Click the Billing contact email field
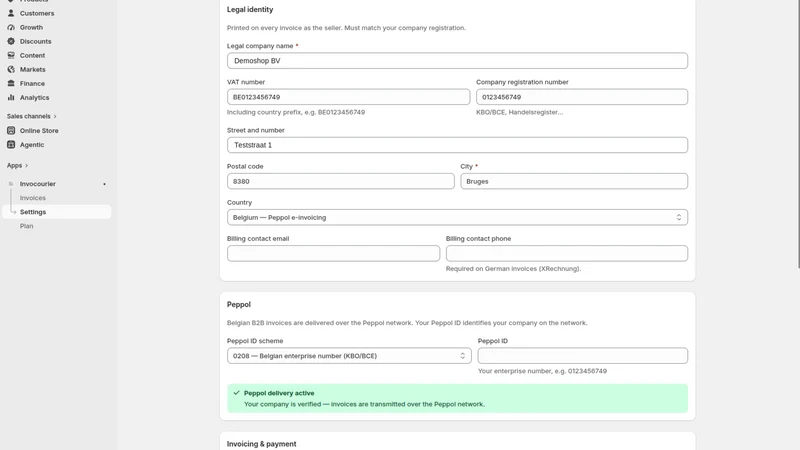This screenshot has width=800, height=450. pyautogui.click(x=333, y=254)
